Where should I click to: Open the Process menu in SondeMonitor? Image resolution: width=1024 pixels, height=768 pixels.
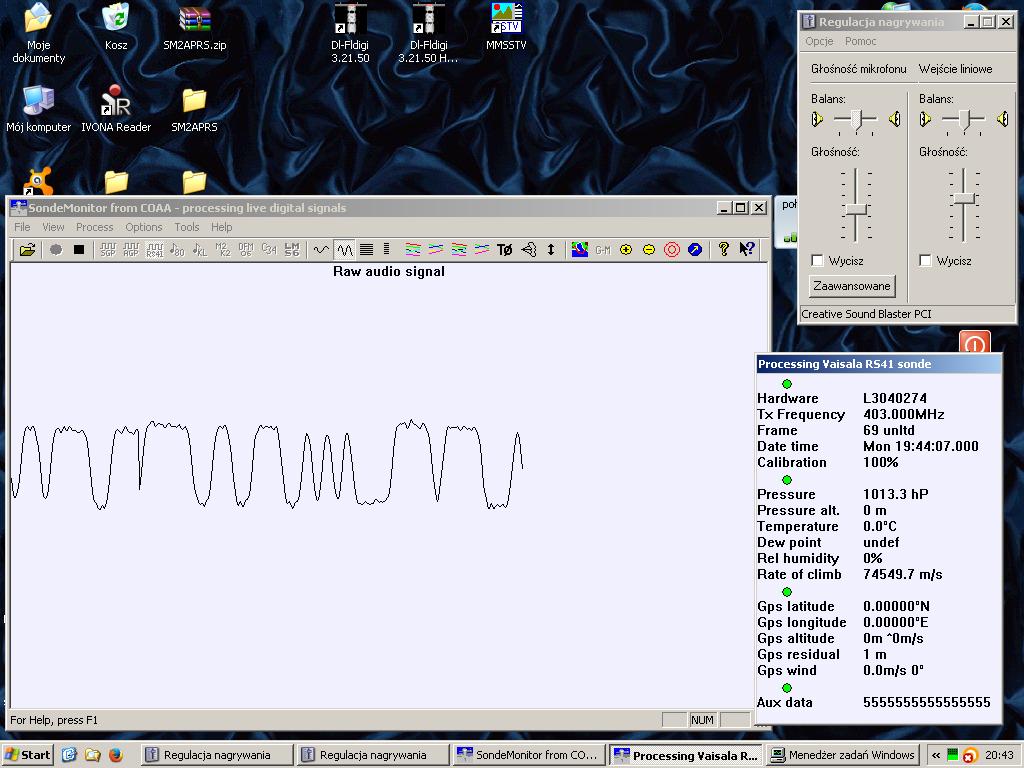(x=95, y=227)
